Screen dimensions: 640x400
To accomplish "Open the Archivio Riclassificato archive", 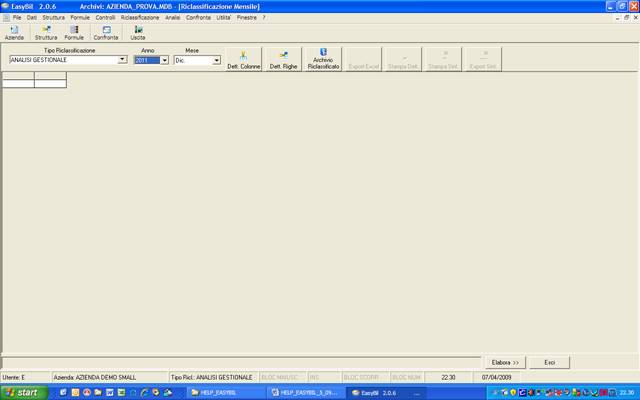I will coord(323,59).
